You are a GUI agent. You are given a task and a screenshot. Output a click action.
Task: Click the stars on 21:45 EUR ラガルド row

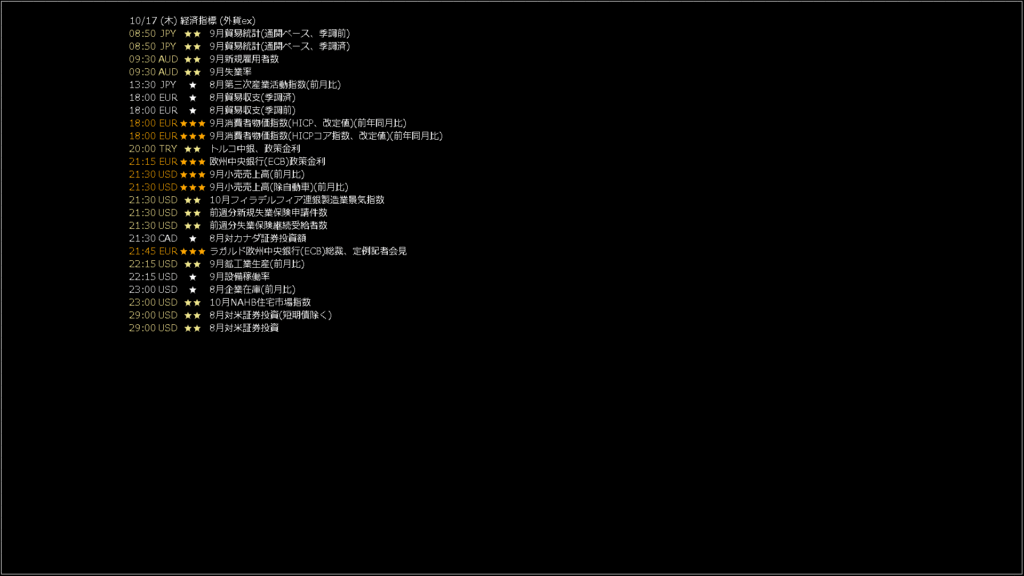tap(193, 251)
